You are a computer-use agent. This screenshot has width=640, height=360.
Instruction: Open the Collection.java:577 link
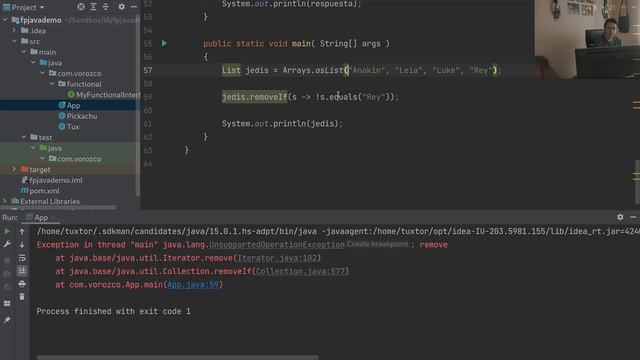[300, 271]
